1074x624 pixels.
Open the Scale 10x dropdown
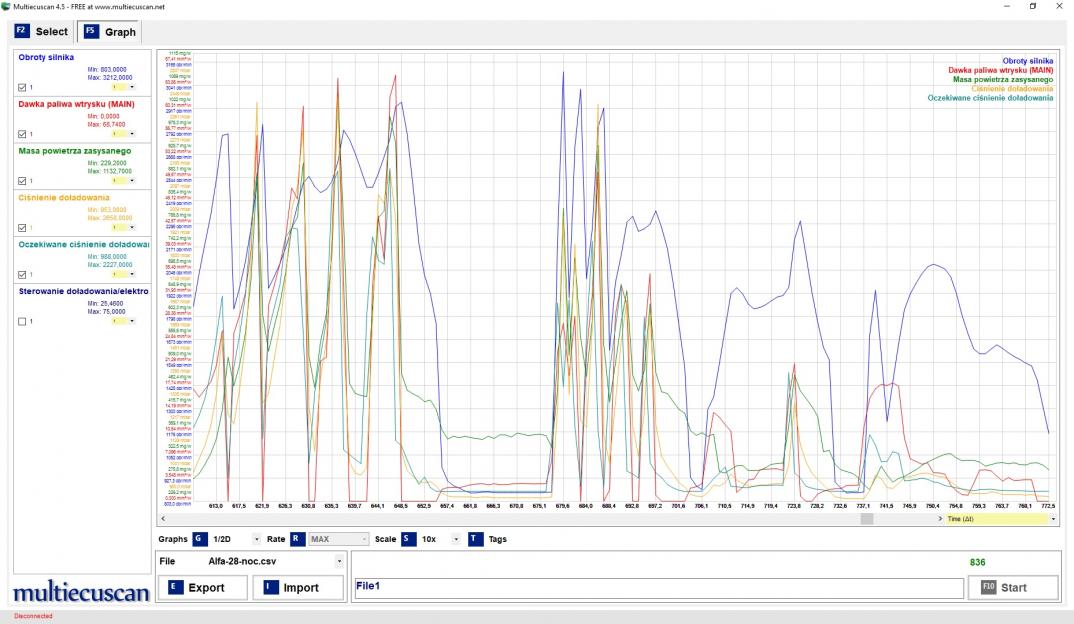pos(456,539)
